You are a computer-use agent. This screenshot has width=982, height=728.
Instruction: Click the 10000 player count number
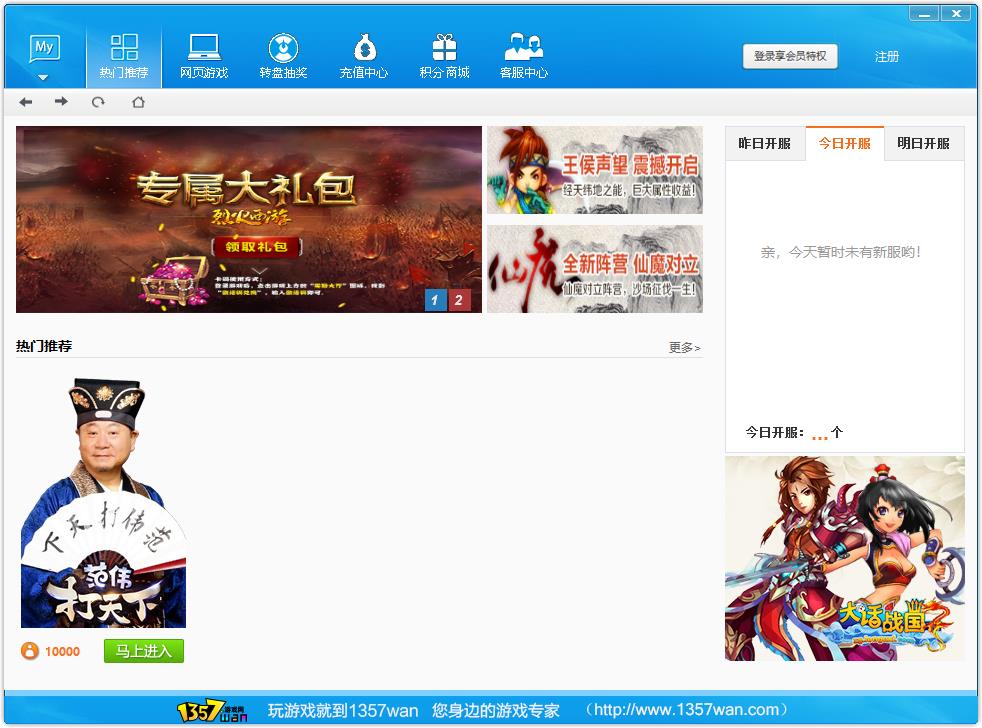[63, 652]
